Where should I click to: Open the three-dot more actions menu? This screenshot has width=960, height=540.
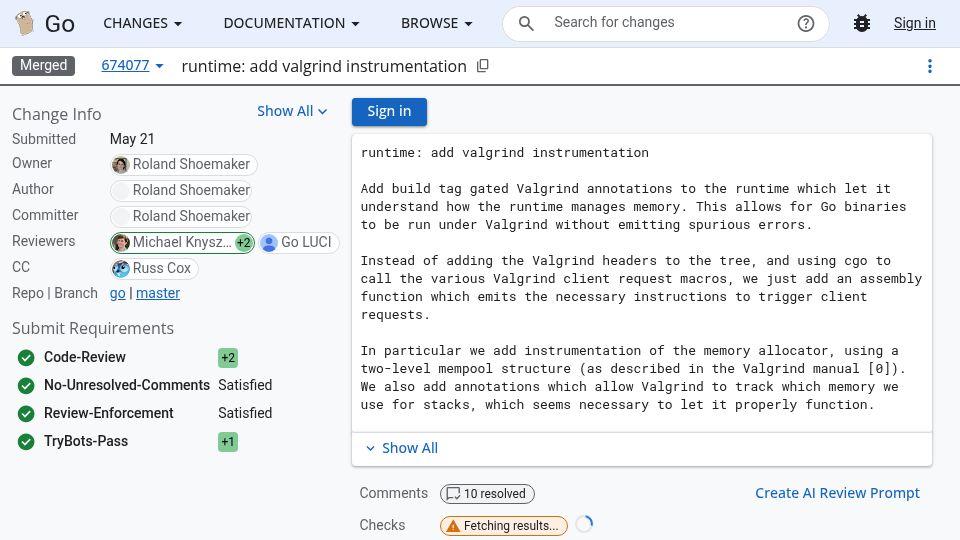click(929, 66)
